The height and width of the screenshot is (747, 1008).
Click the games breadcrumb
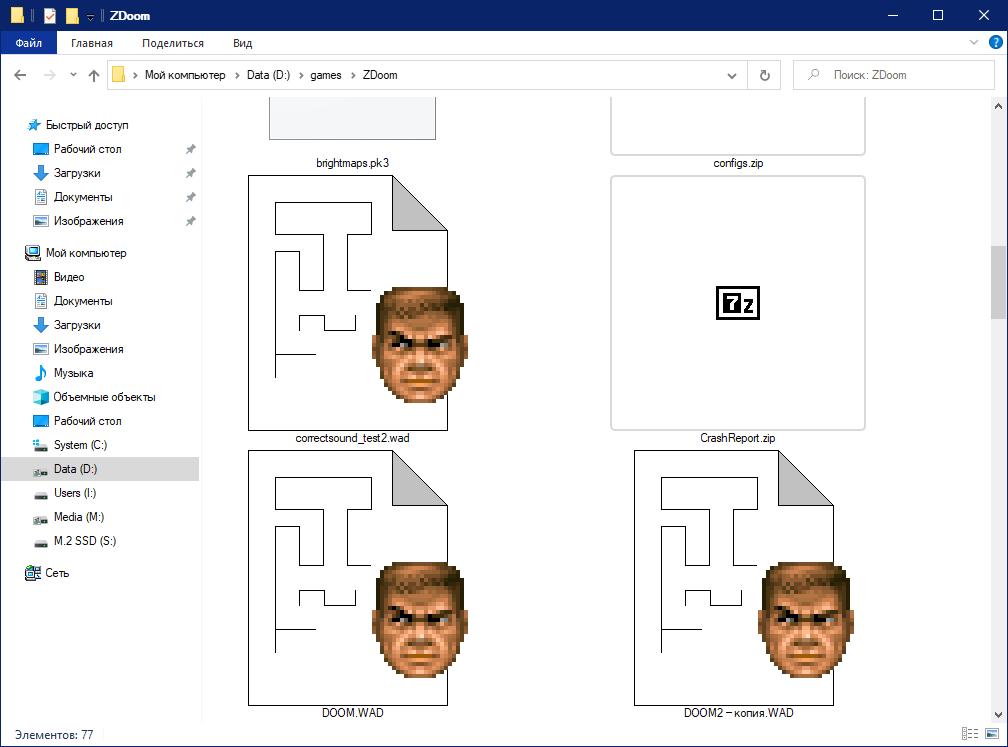point(326,75)
